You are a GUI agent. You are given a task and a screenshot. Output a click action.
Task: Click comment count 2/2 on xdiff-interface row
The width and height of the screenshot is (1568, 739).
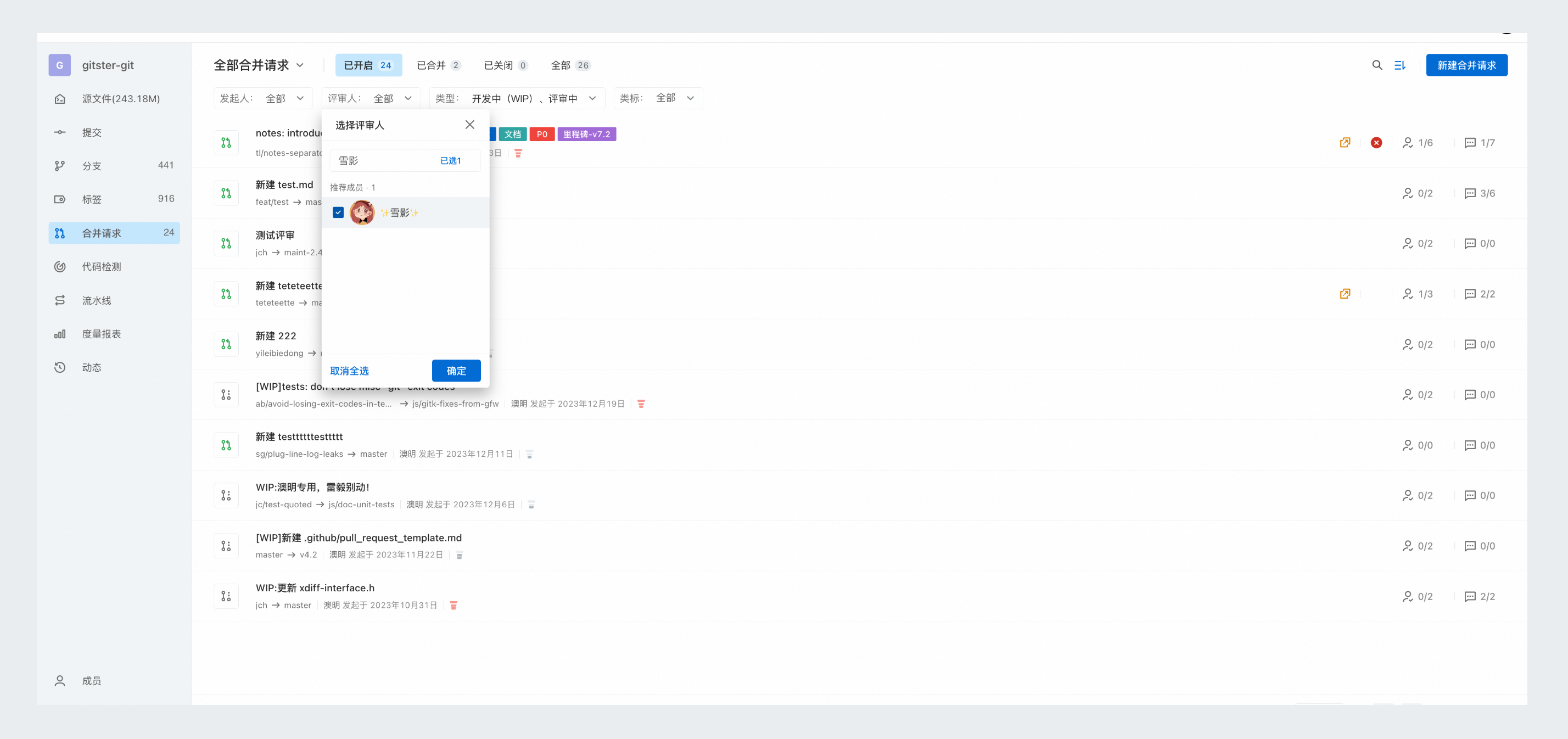click(1480, 597)
